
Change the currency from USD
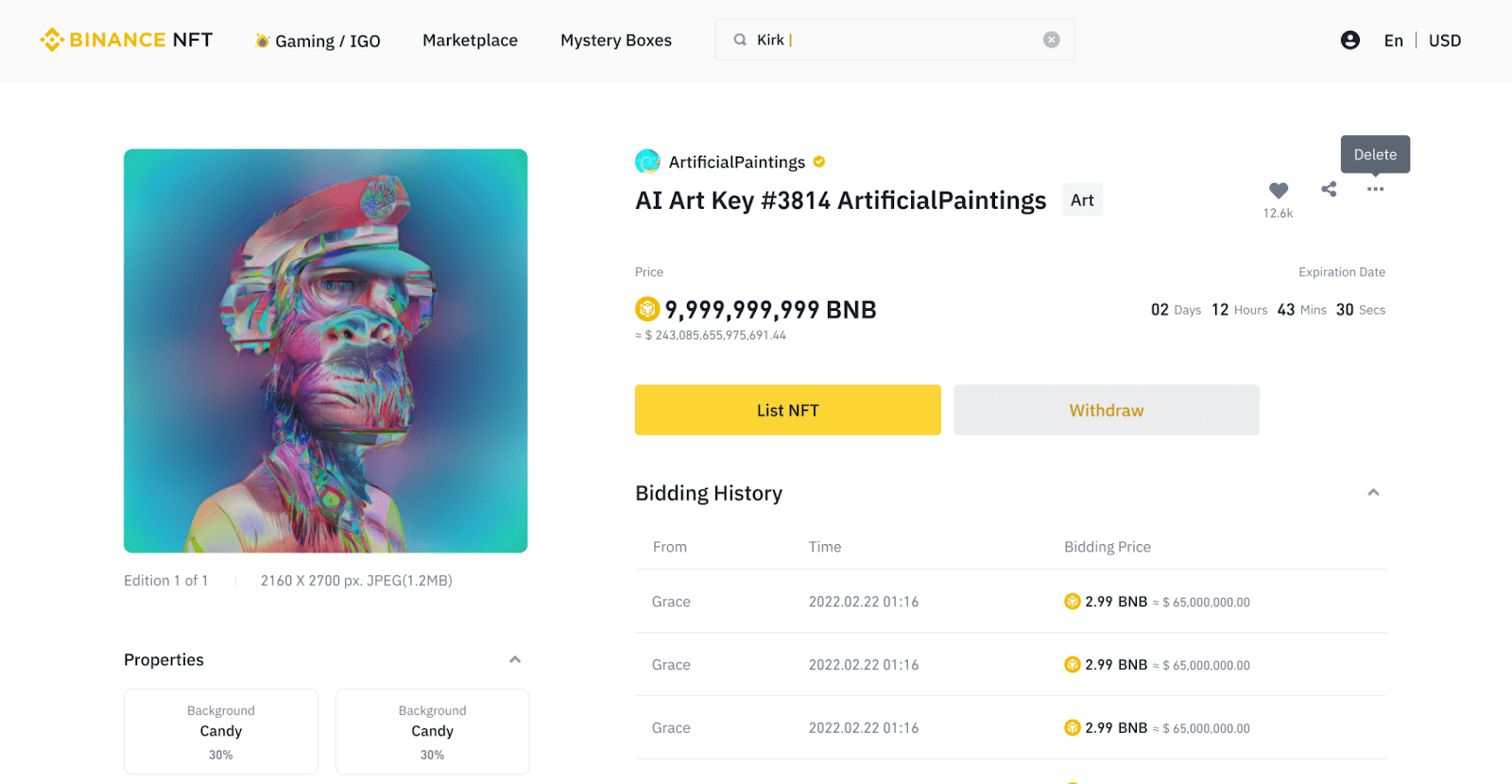1444,41
